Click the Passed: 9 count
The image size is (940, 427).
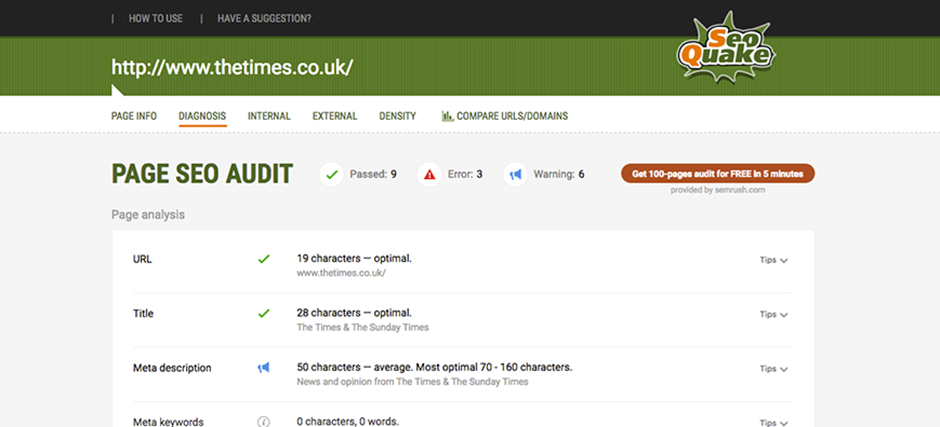pos(373,175)
